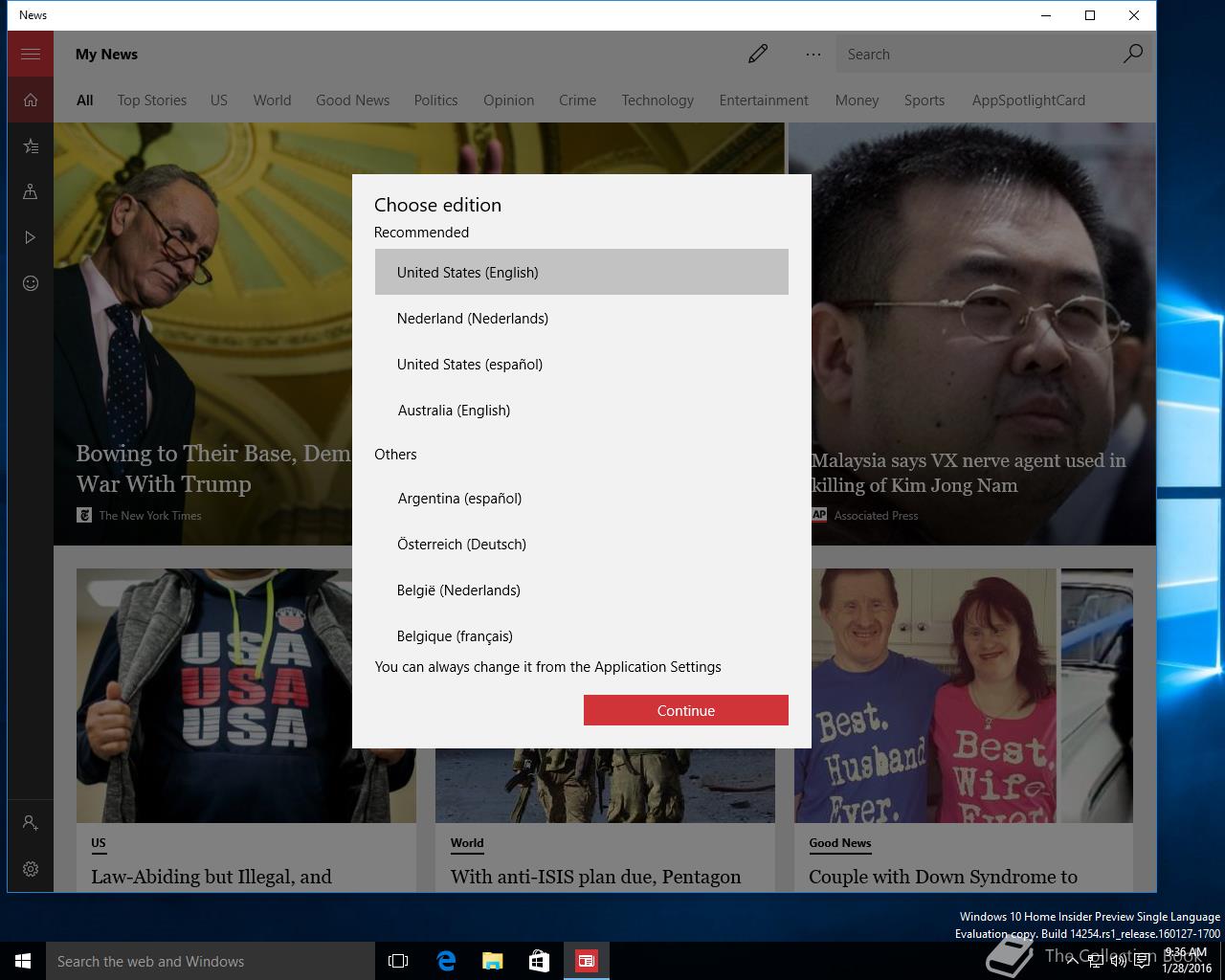Open the Videos play icon in sidebar
The width and height of the screenshot is (1225, 980).
(x=31, y=237)
